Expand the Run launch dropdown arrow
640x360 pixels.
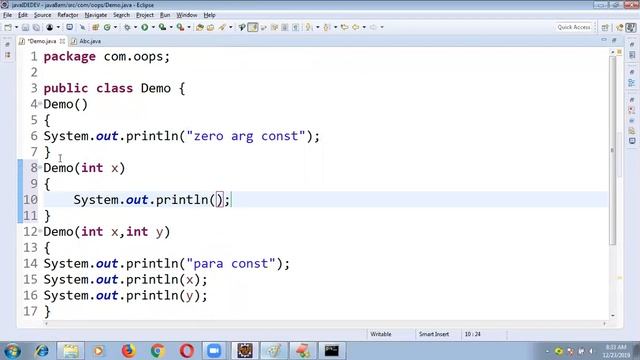coord(153,27)
